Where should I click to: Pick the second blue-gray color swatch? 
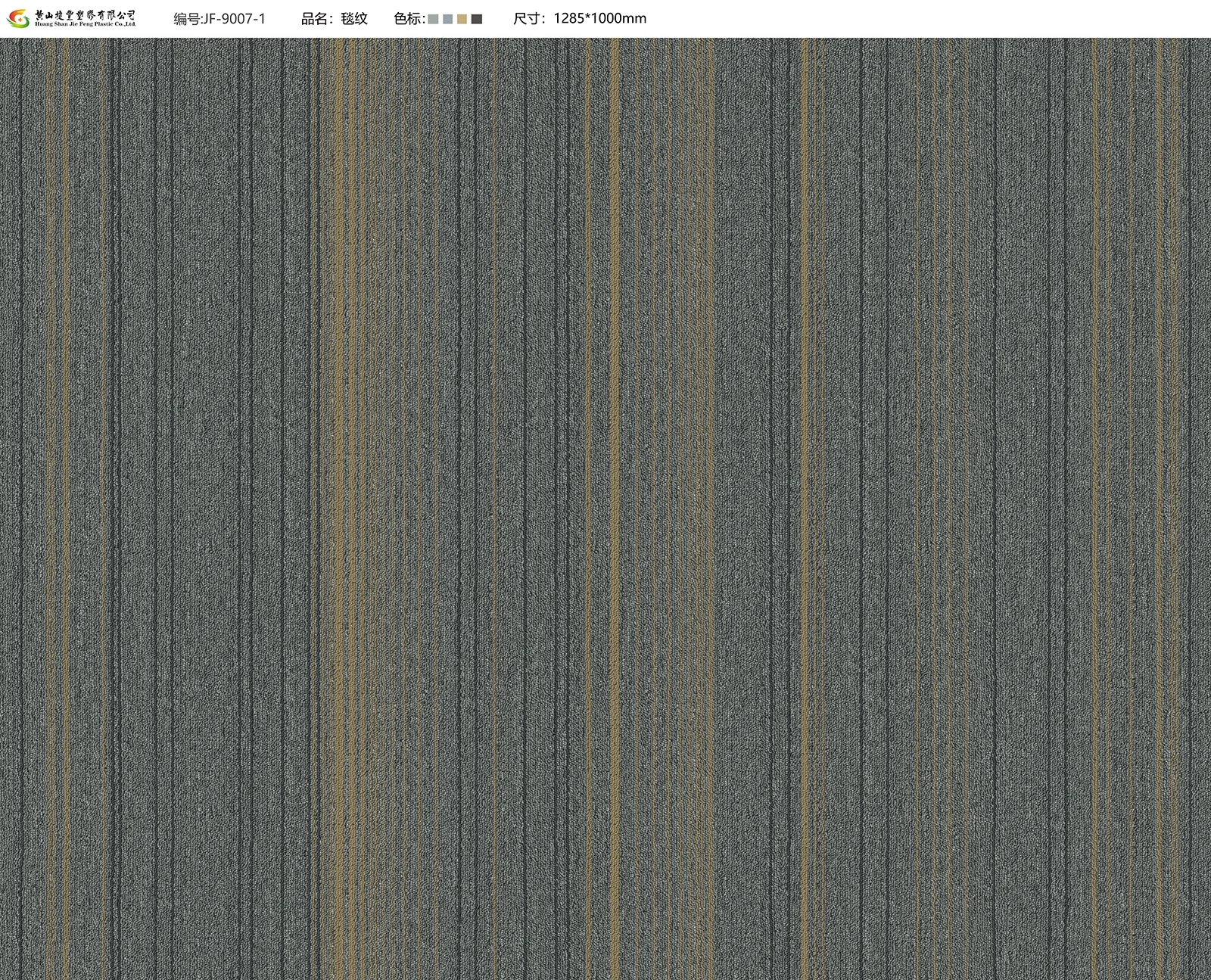(448, 20)
